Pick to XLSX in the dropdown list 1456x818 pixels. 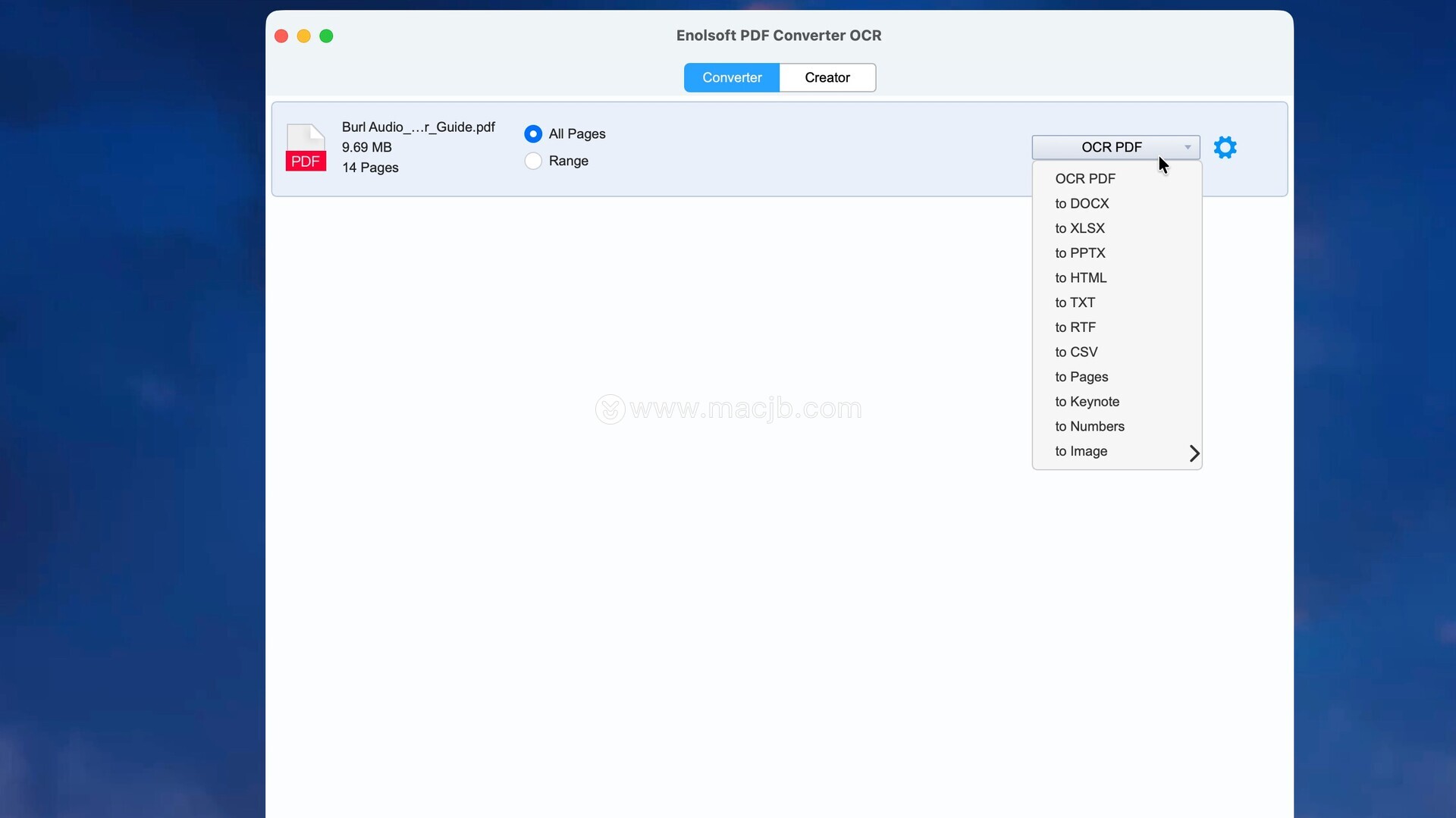coord(1079,228)
